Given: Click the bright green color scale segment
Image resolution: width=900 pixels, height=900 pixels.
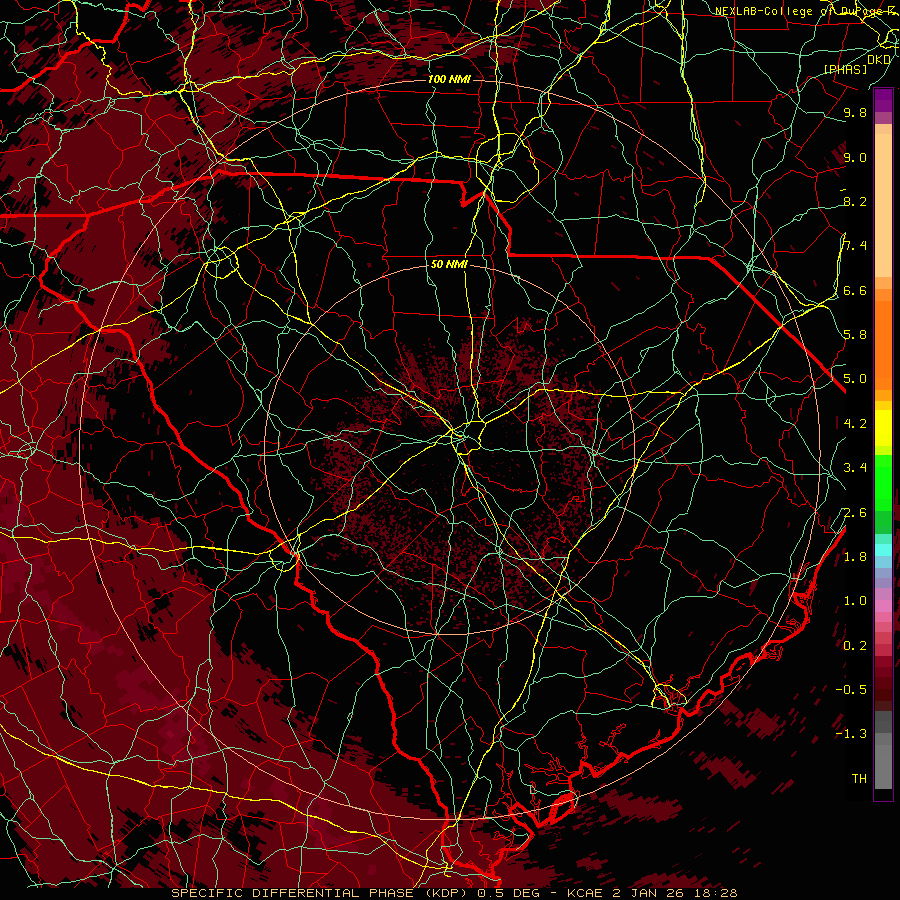Looking at the screenshot, I should tap(883, 483).
